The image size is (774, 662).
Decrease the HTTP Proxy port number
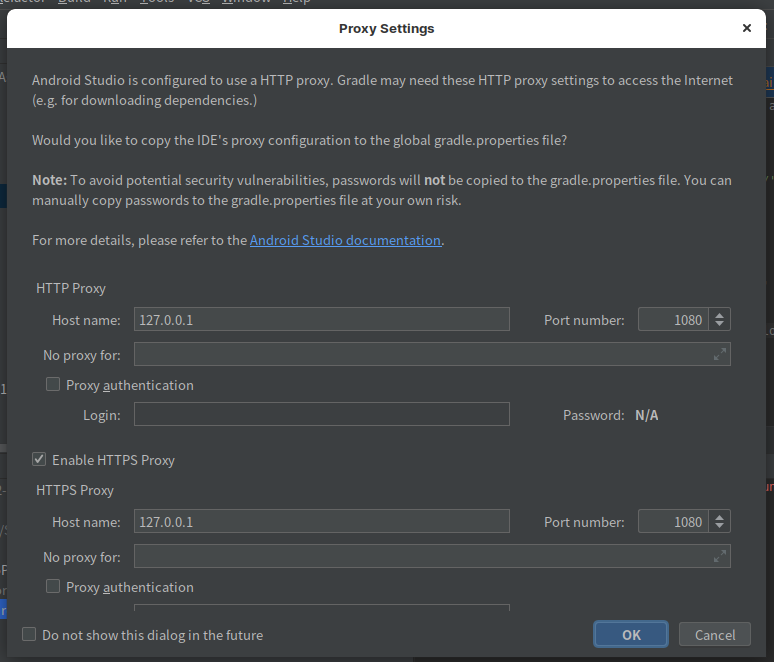pos(719,324)
